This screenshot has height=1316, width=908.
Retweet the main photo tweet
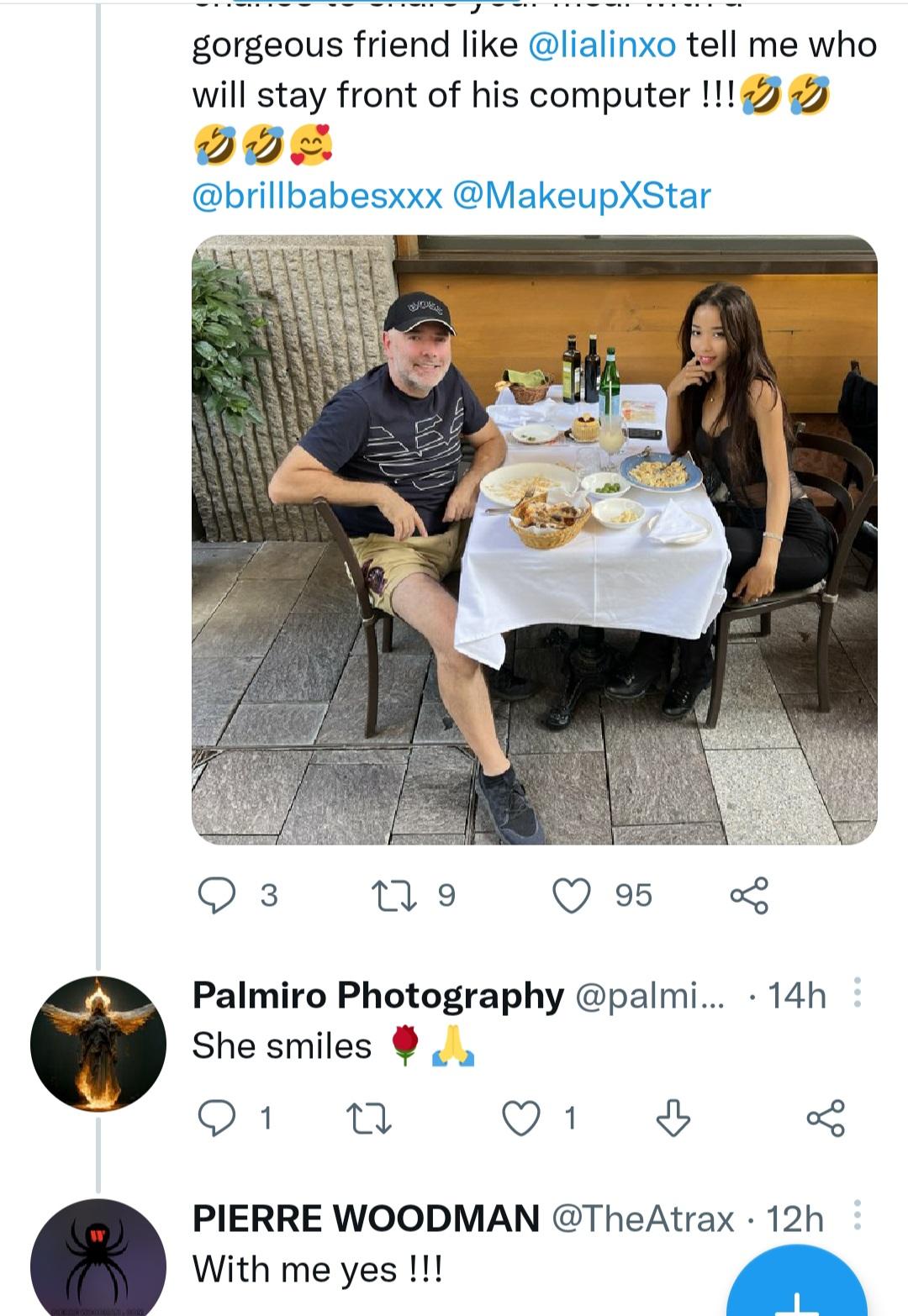394,896
